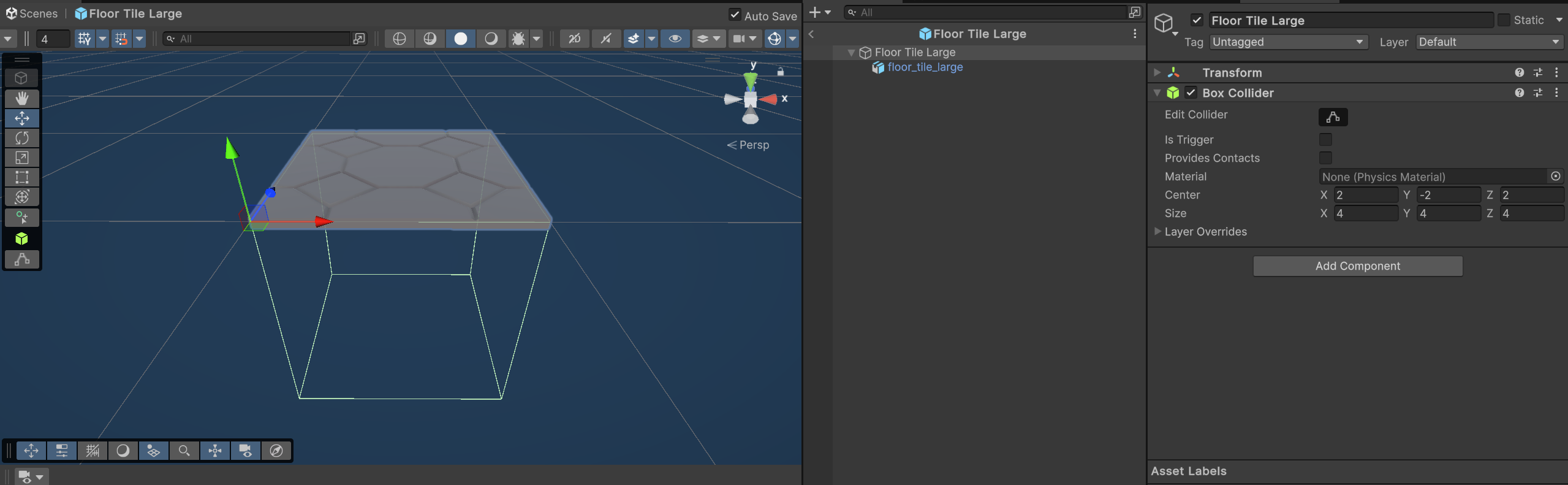Image resolution: width=1568 pixels, height=485 pixels.
Task: Open the Gizmos dropdown arrow
Action: [793, 39]
